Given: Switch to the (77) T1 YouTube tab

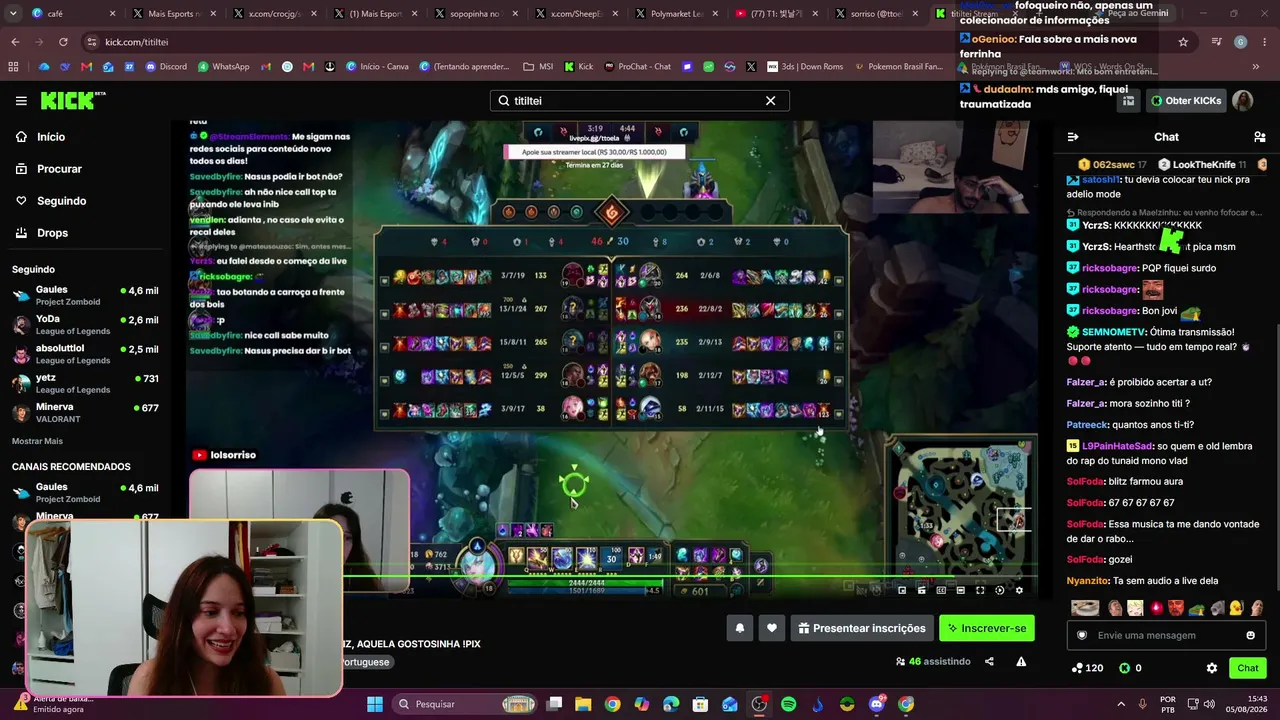Looking at the screenshot, I should 776,14.
